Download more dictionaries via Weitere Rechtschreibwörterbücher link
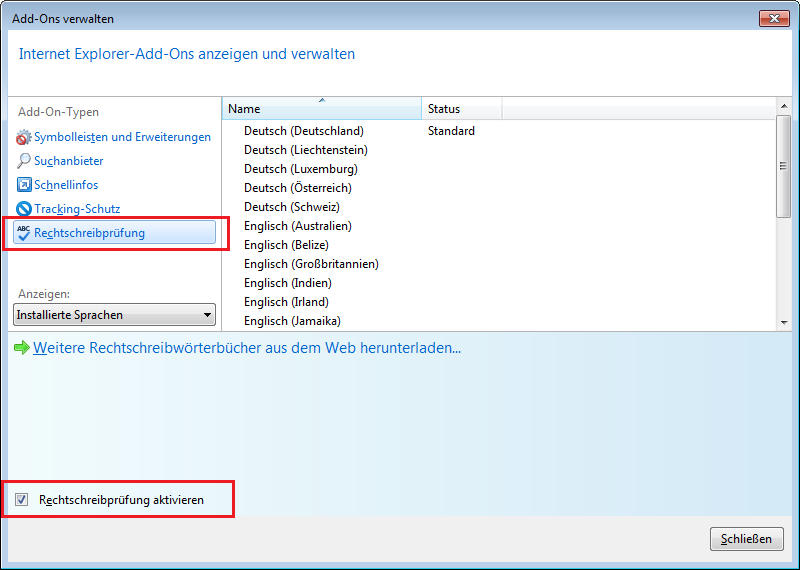Viewport: 800px width, 570px height. pyautogui.click(x=247, y=348)
